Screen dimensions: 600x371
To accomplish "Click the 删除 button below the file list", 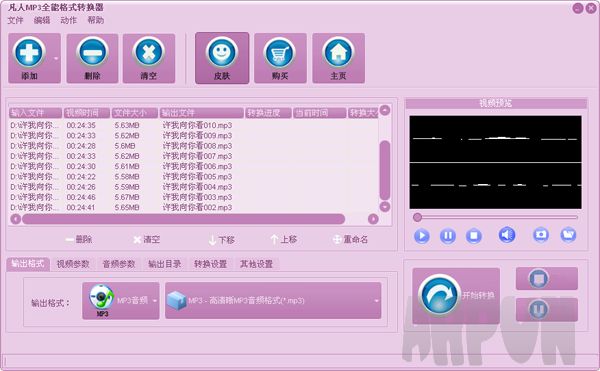I will pos(79,240).
